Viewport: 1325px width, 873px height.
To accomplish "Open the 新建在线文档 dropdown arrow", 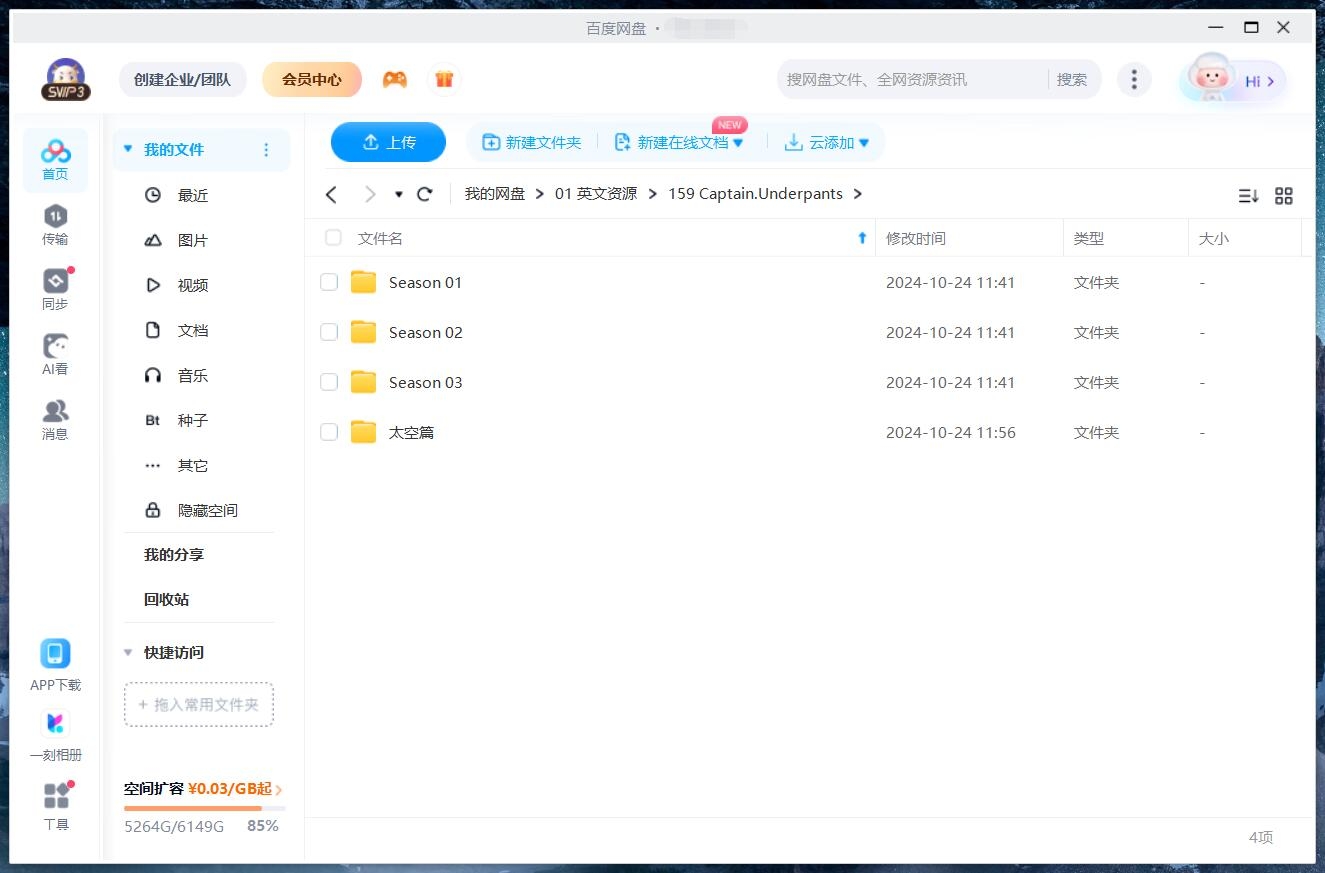I will pyautogui.click(x=740, y=142).
